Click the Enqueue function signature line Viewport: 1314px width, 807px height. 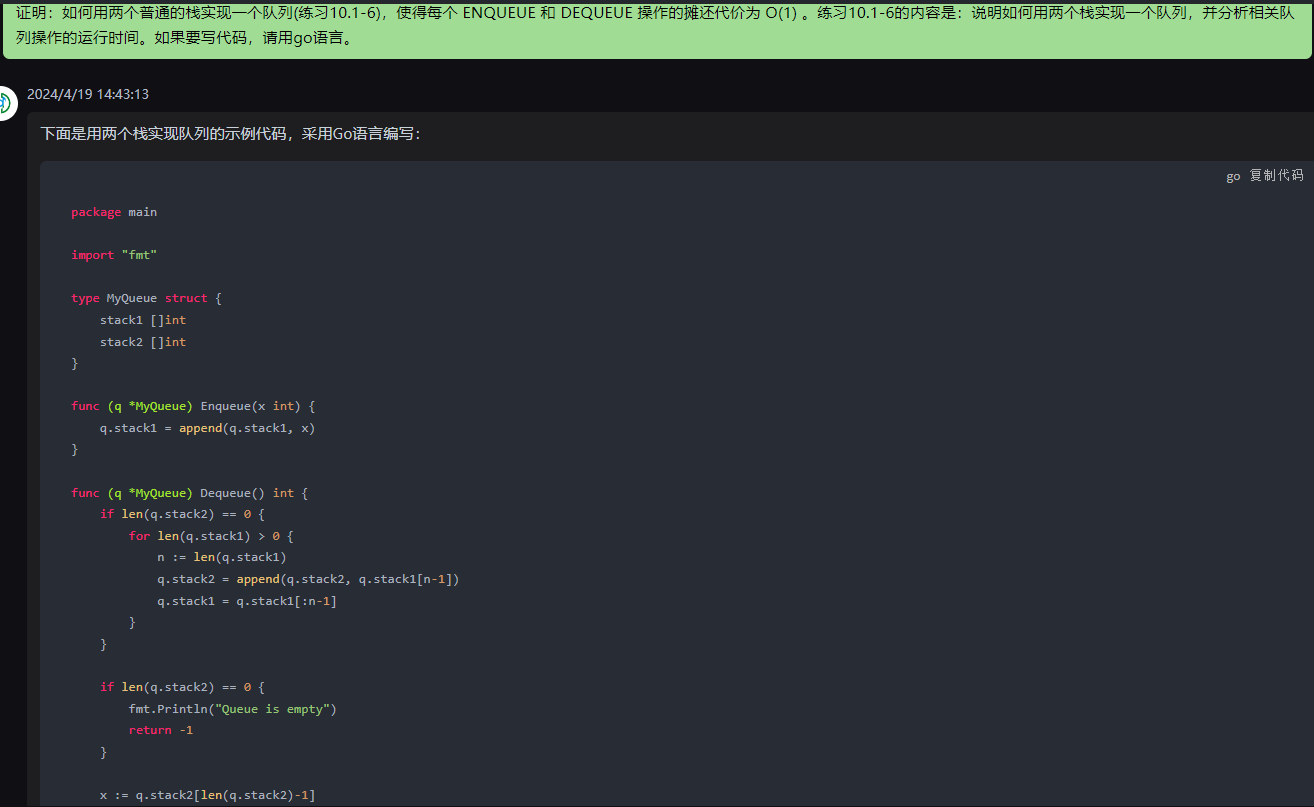coord(193,406)
